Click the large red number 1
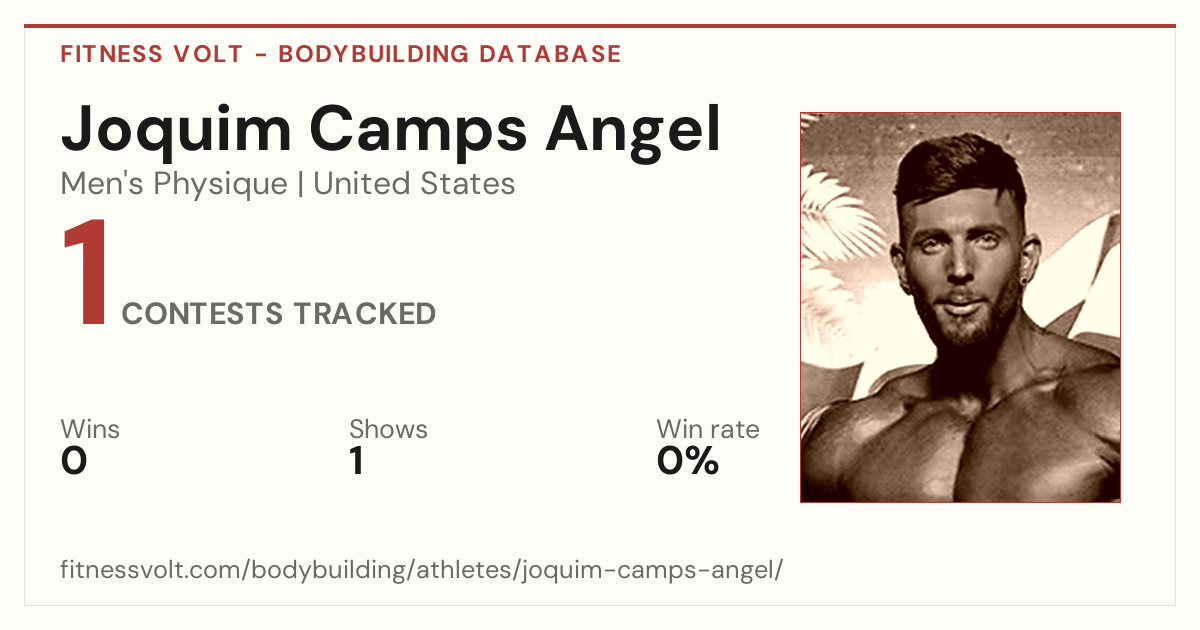The image size is (1200, 630). (x=85, y=274)
